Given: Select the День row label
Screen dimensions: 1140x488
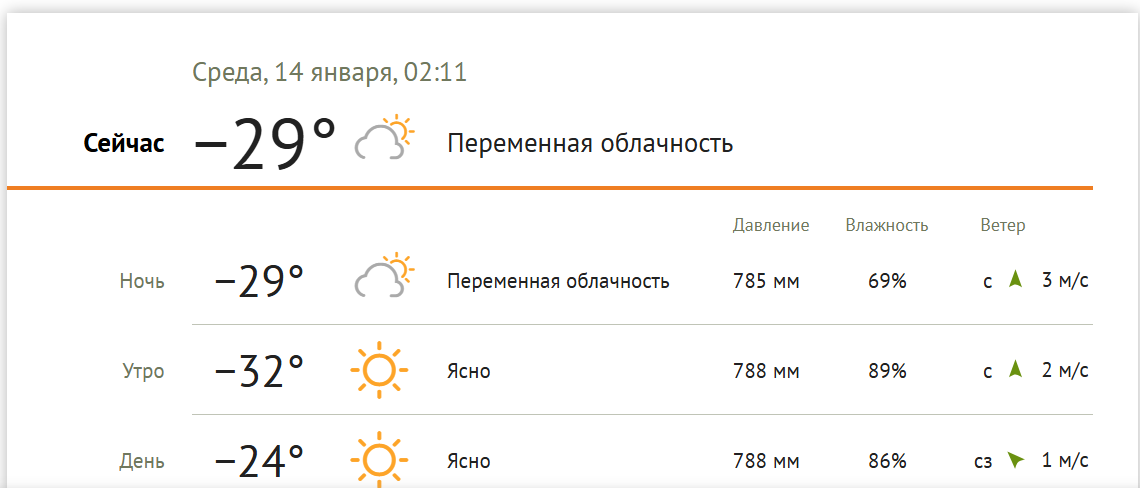Looking at the screenshot, I should tap(142, 461).
